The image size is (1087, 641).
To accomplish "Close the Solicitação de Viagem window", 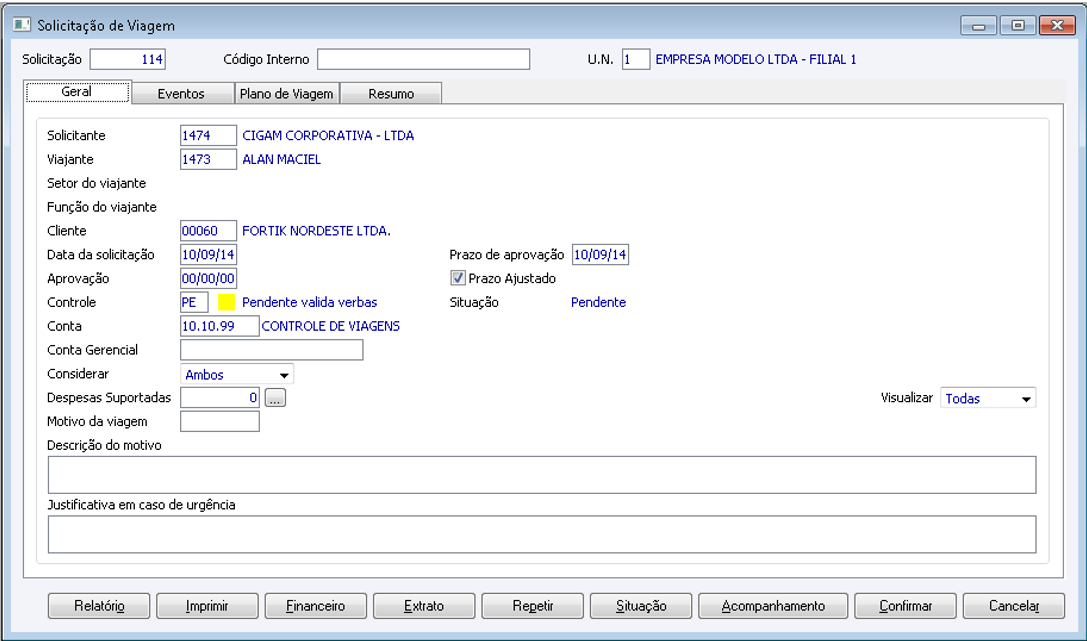I will pyautogui.click(x=1057, y=26).
